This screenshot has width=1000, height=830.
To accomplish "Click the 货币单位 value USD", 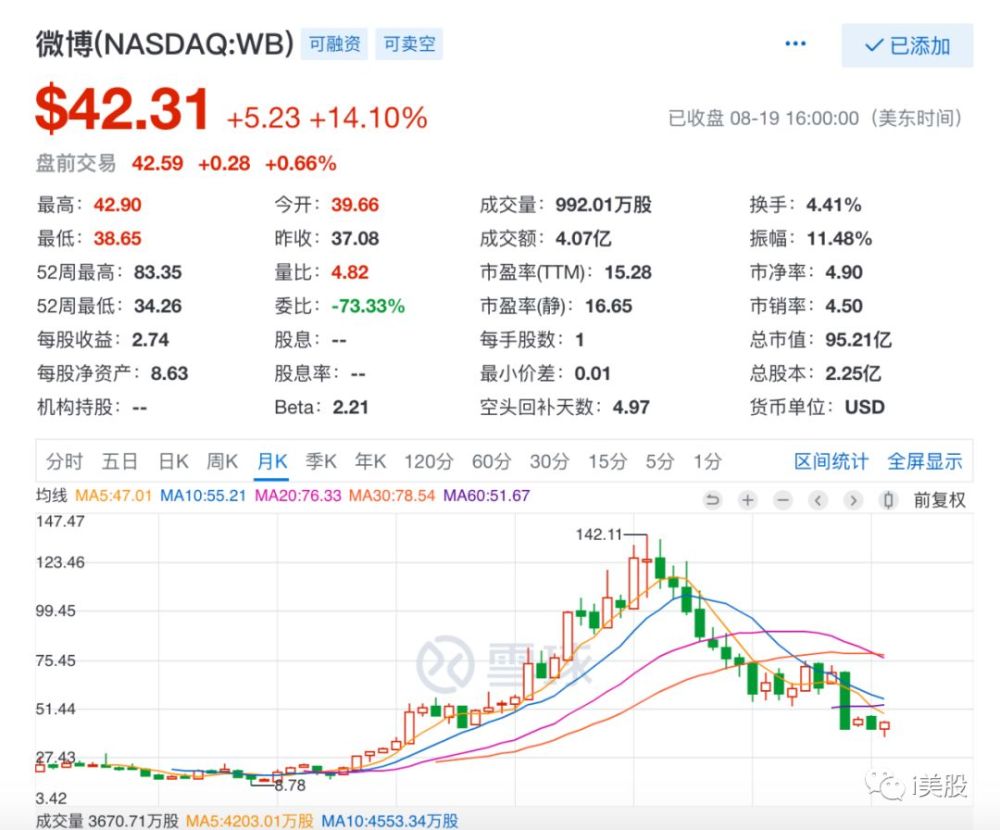I will coord(865,407).
